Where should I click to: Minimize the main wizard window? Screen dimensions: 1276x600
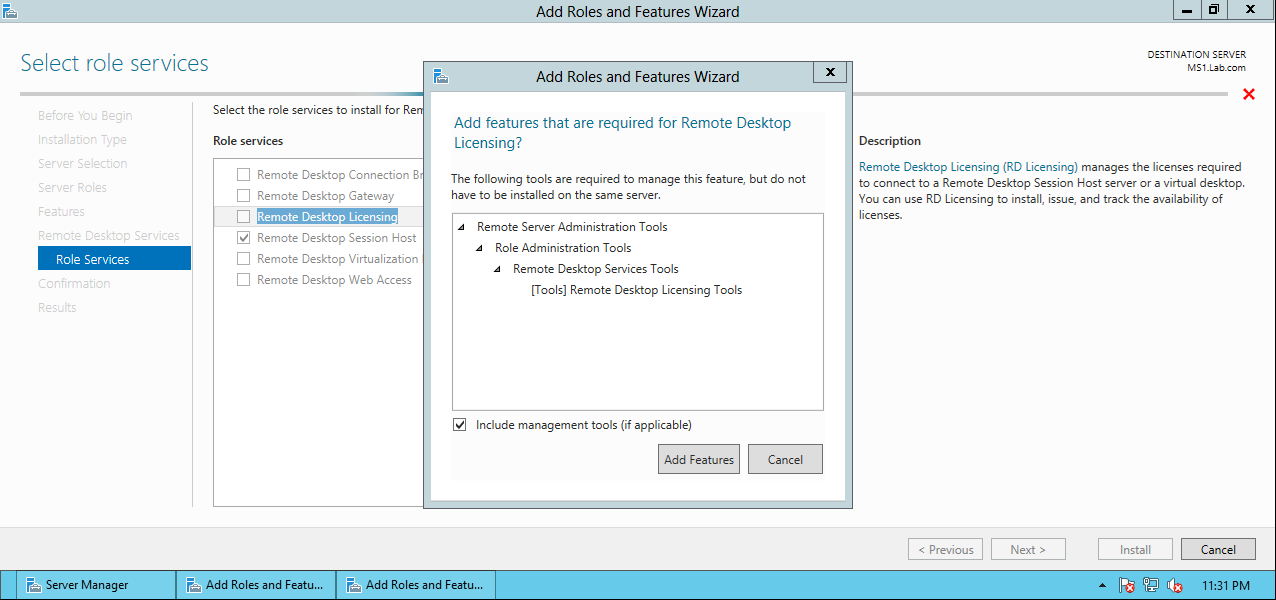[x=1186, y=9]
